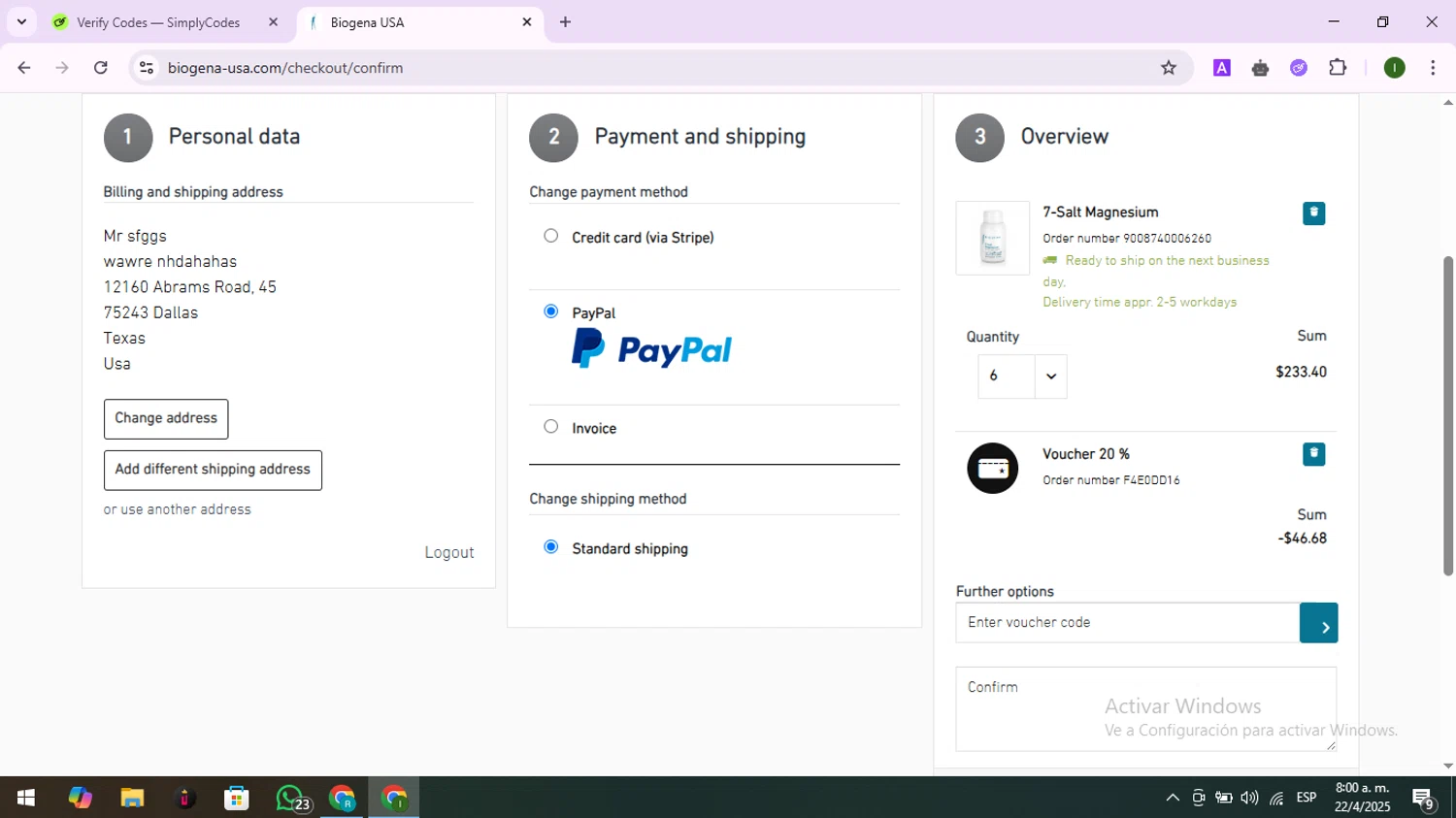Open the purple swirl extension icon
The width and height of the screenshot is (1456, 818).
tap(1299, 68)
